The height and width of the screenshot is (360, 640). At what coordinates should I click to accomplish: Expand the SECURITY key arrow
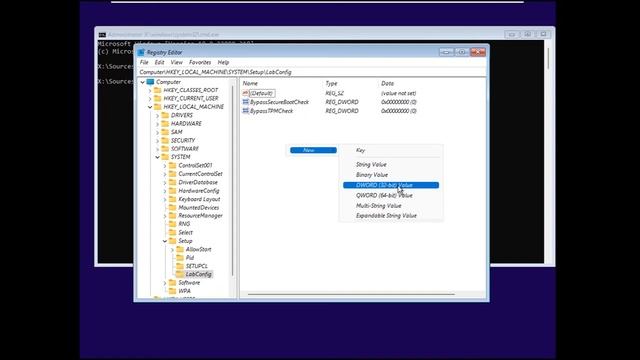(158, 140)
